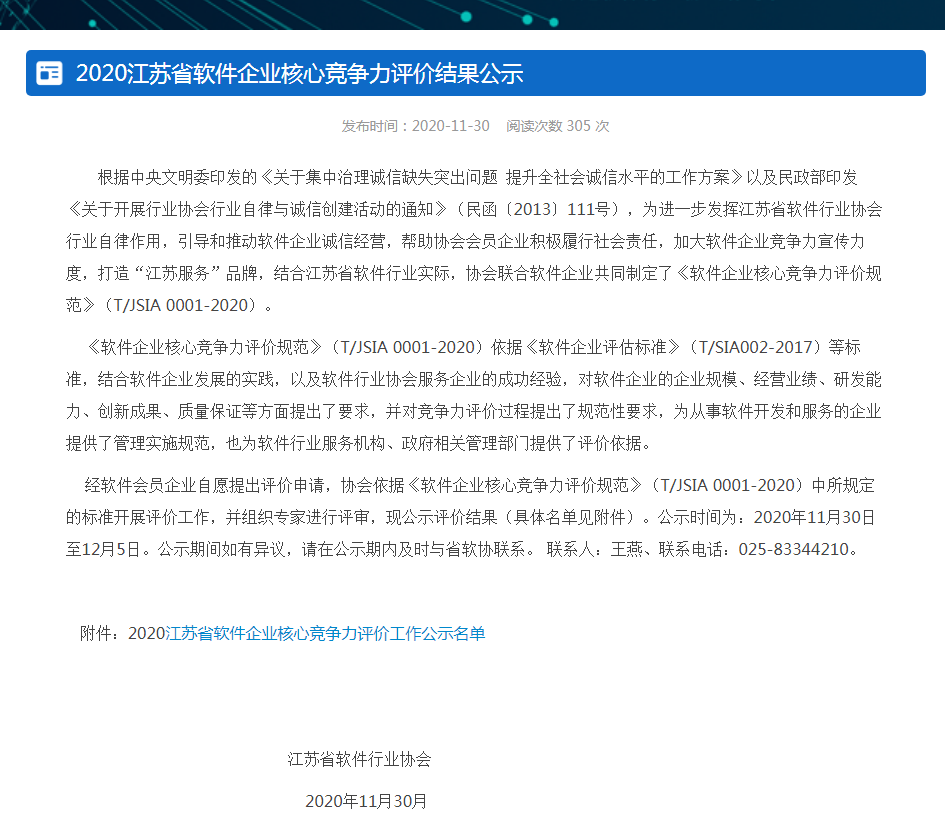The width and height of the screenshot is (945, 818).
Task: Click the closing date 2020年11月30月
Action: tap(366, 801)
